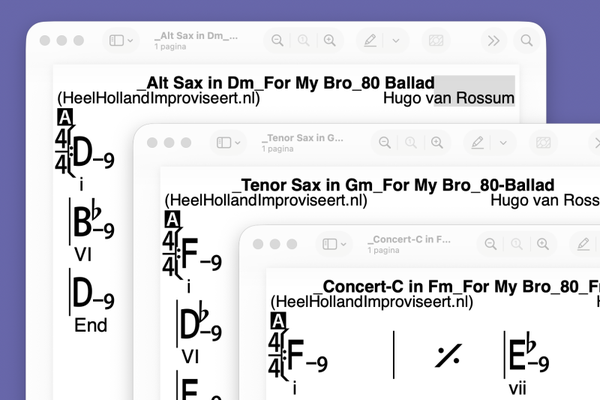Click the _Alt Sax in Dm_ window title

pos(196,36)
